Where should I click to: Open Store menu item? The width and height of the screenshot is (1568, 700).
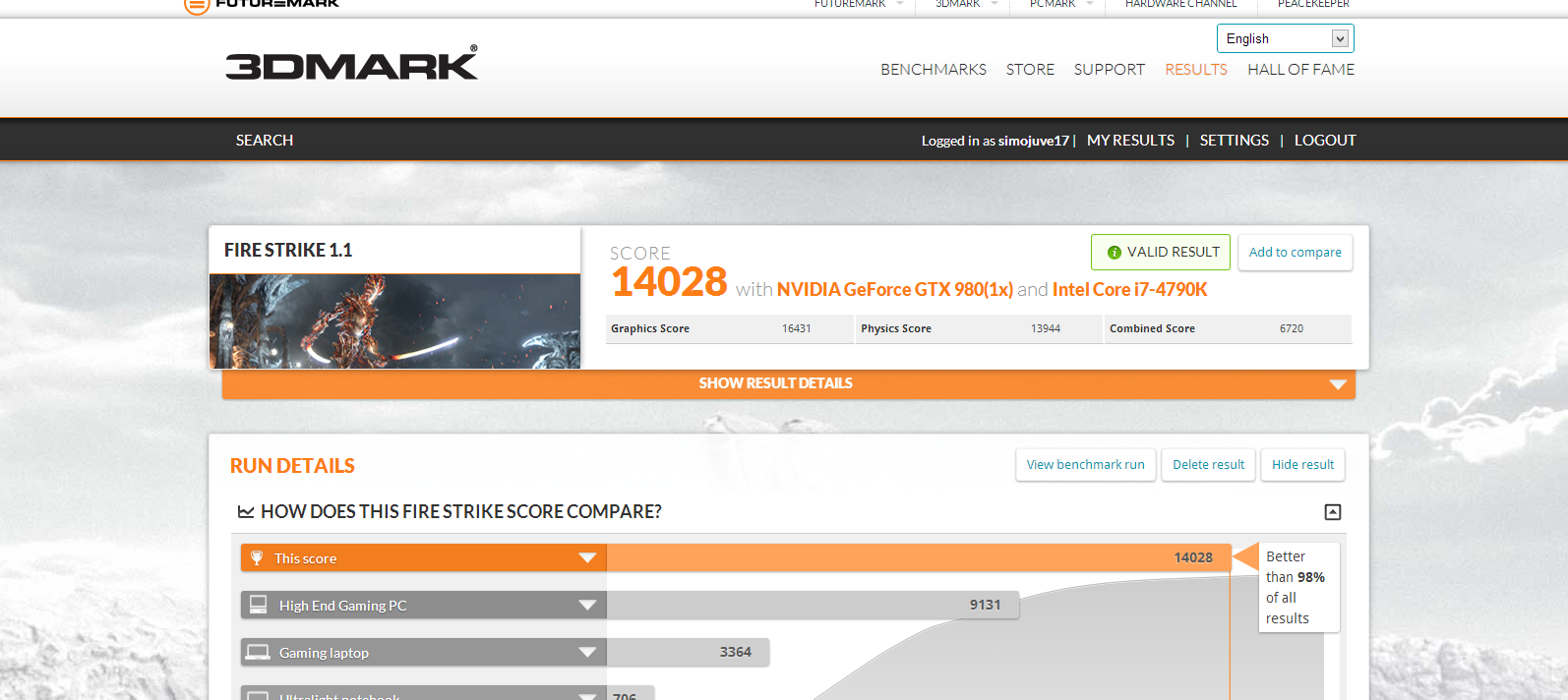coord(1030,70)
